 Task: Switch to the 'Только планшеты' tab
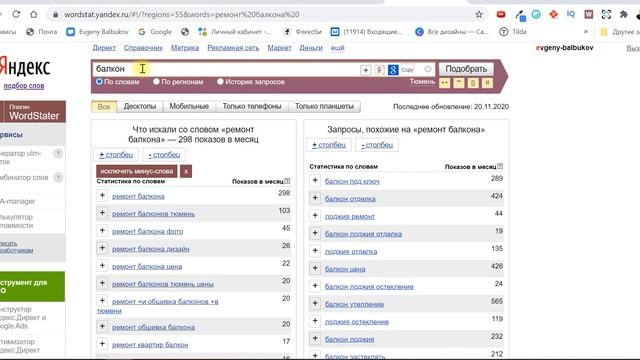324,106
